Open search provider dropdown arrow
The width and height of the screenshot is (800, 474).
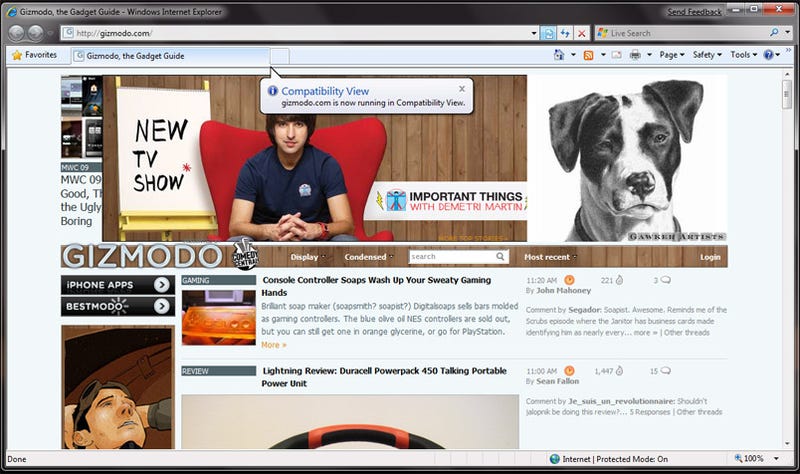787,33
